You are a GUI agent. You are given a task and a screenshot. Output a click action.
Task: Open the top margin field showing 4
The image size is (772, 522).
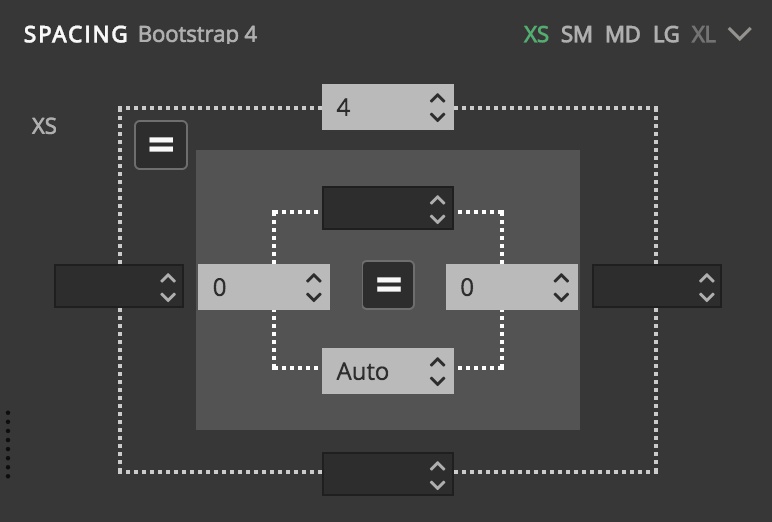(x=388, y=107)
